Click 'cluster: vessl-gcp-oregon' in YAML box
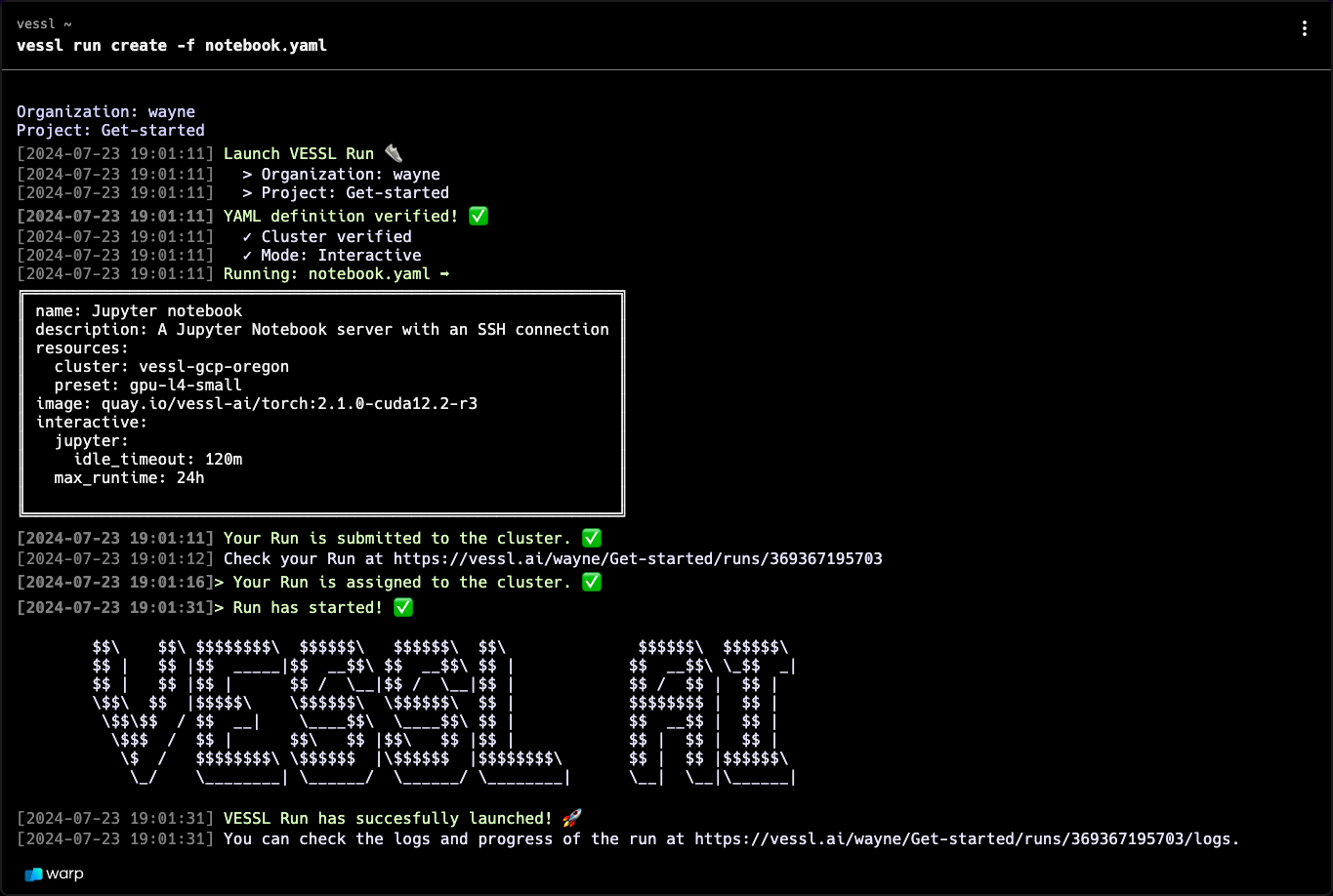1333x896 pixels. coord(172,366)
